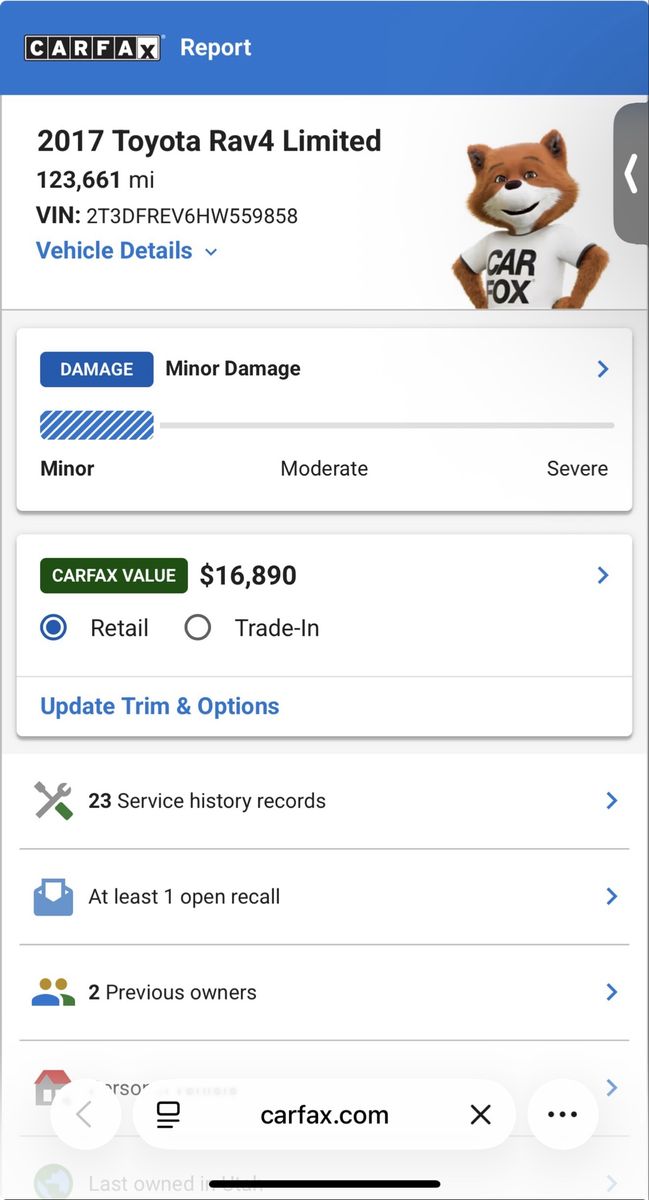Open the At least 1 open recall row
Screen dimensions: 649x1200
(x=324, y=897)
